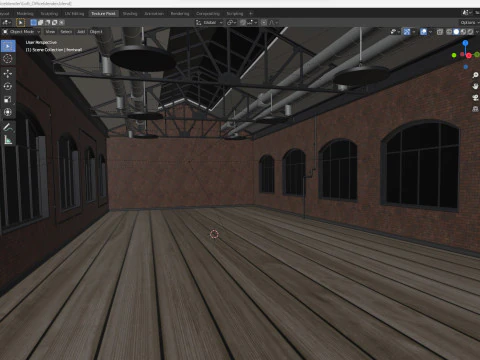Choose Invert selection mode icon
Screen dimensions: 480x360
point(54,22)
